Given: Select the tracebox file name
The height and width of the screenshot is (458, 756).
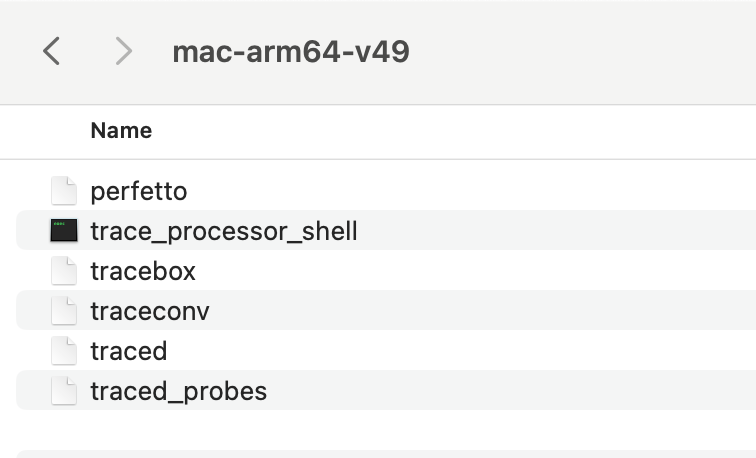Looking at the screenshot, I should [143, 271].
